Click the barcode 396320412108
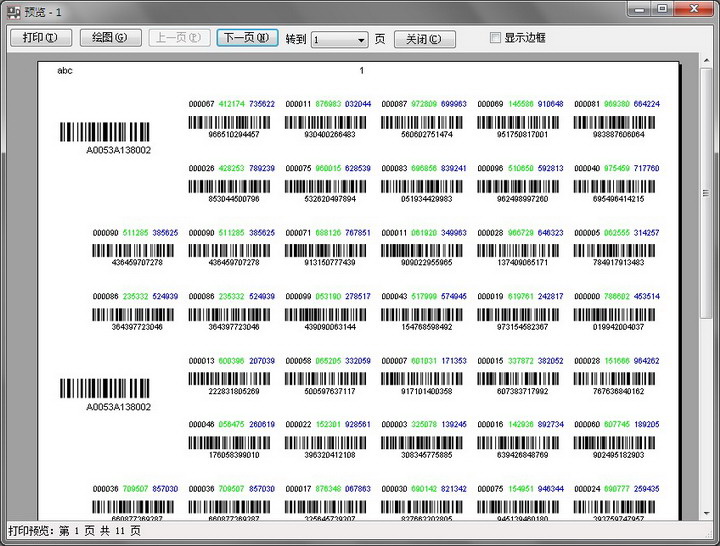 326,443
